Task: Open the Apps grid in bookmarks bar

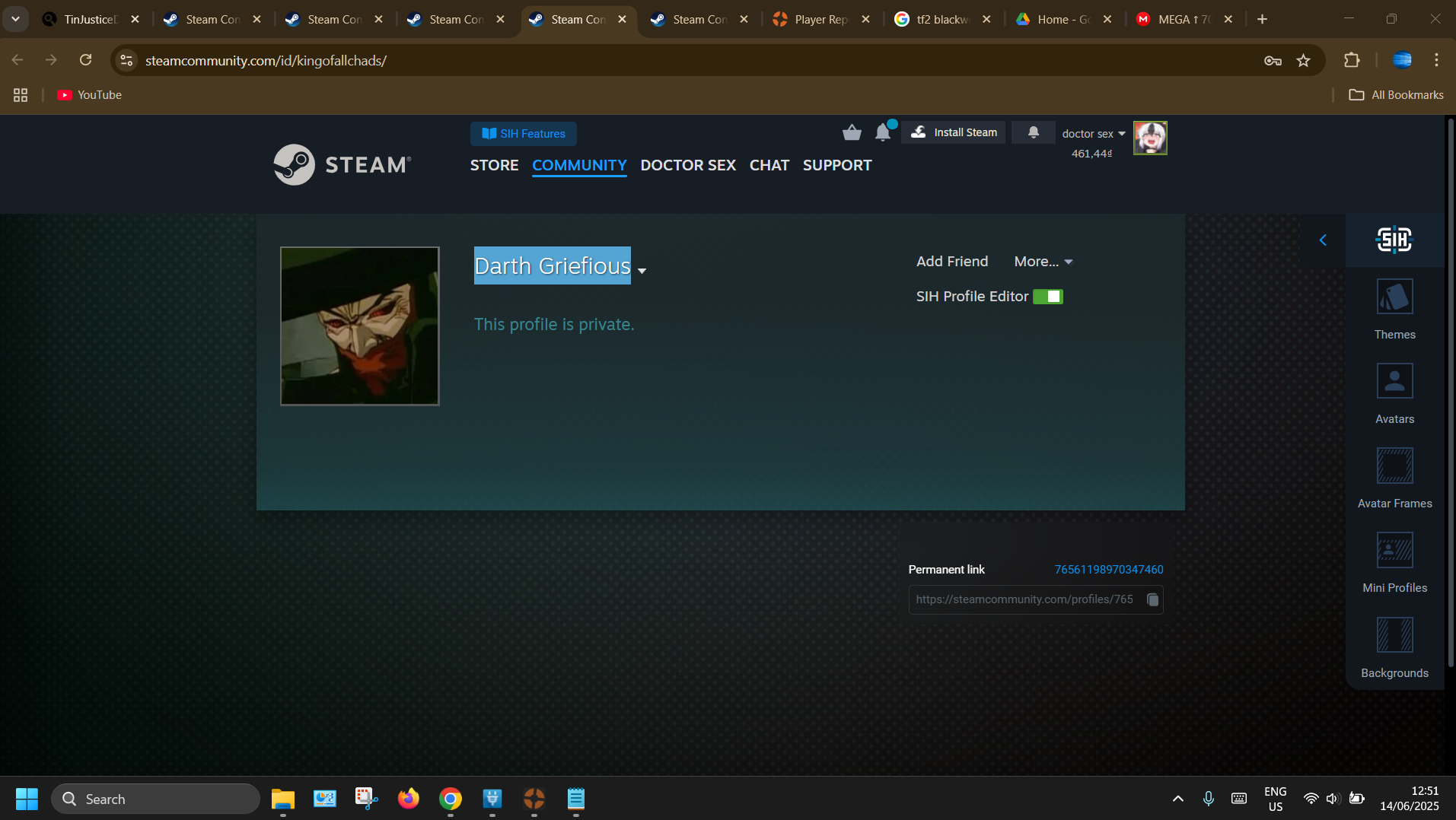Action: 21,95
